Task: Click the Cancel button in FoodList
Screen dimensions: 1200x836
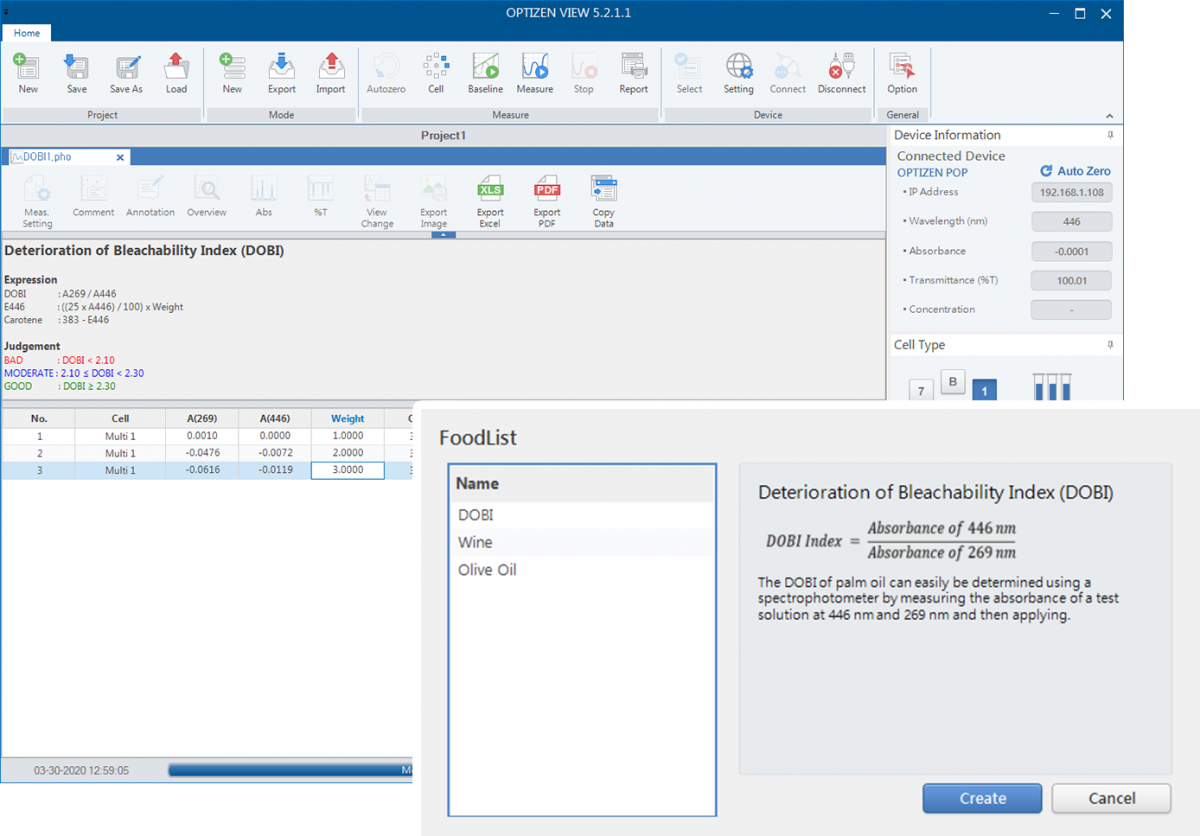Action: click(x=1111, y=798)
